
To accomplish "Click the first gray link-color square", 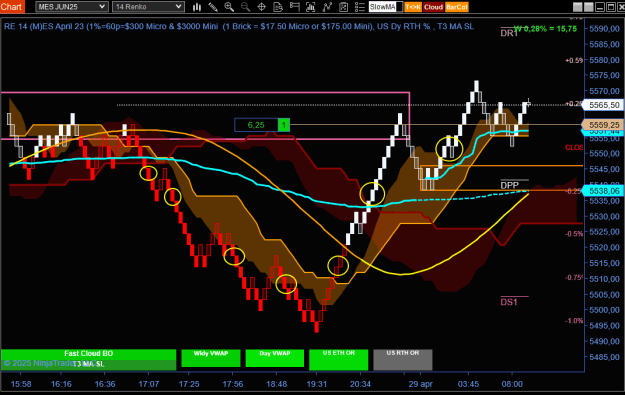I will pyautogui.click(x=577, y=7).
